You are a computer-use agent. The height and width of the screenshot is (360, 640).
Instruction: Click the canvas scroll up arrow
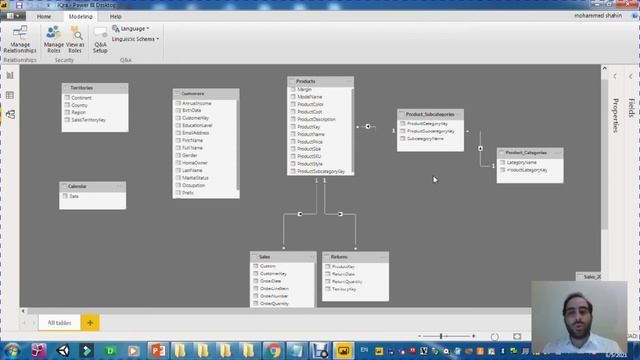click(x=604, y=68)
